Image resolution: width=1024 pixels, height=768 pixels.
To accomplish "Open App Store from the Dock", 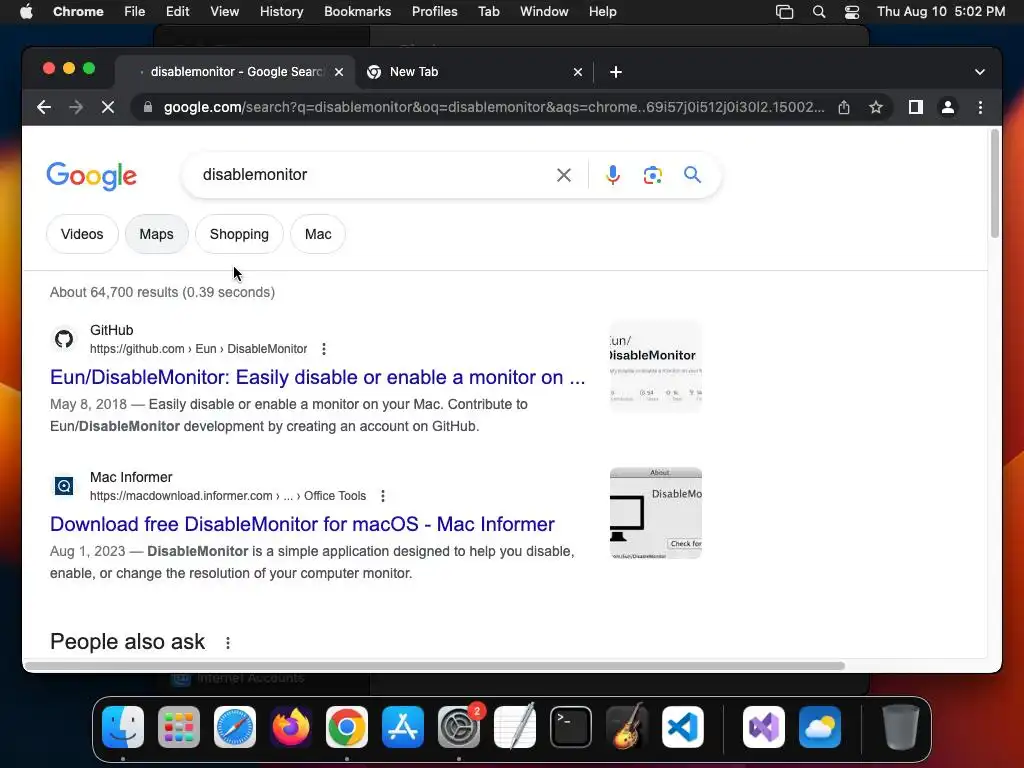I will pyautogui.click(x=403, y=727).
